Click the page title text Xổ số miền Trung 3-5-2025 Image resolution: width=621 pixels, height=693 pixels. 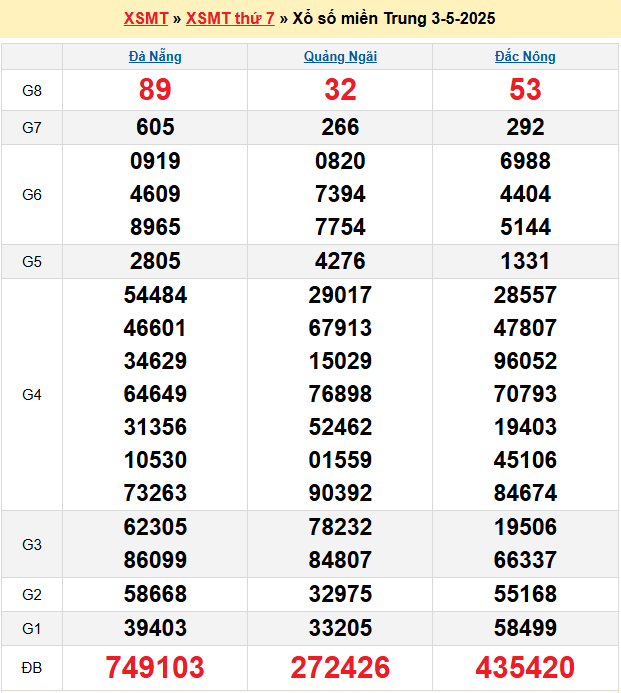[395, 19]
